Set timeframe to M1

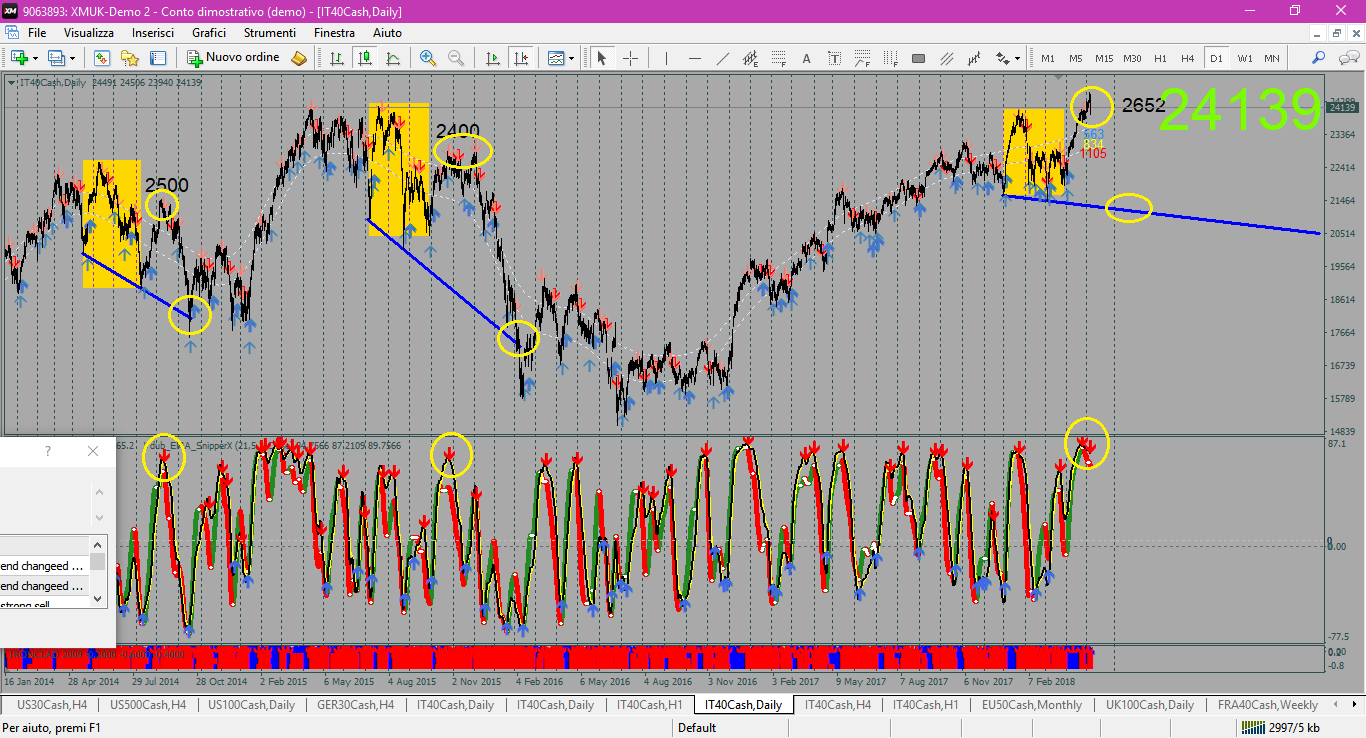click(1048, 58)
